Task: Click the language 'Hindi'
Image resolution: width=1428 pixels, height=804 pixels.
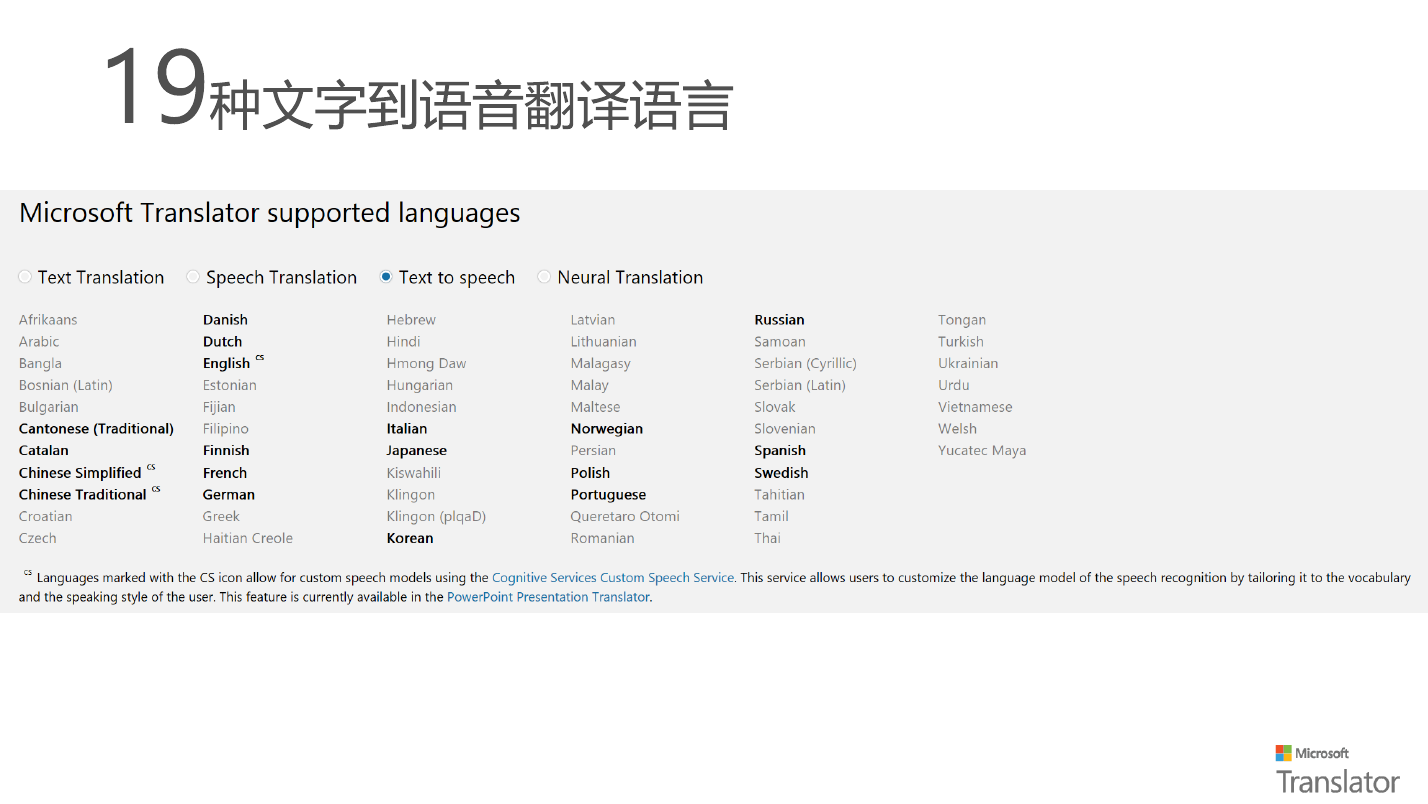Action: 404,342
